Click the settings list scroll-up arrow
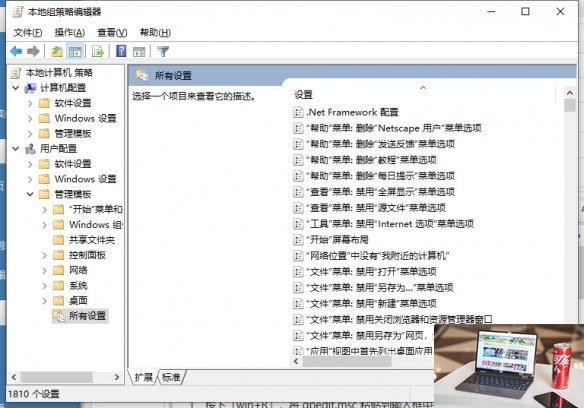Viewport: 584px width, 408px height. coord(569,93)
